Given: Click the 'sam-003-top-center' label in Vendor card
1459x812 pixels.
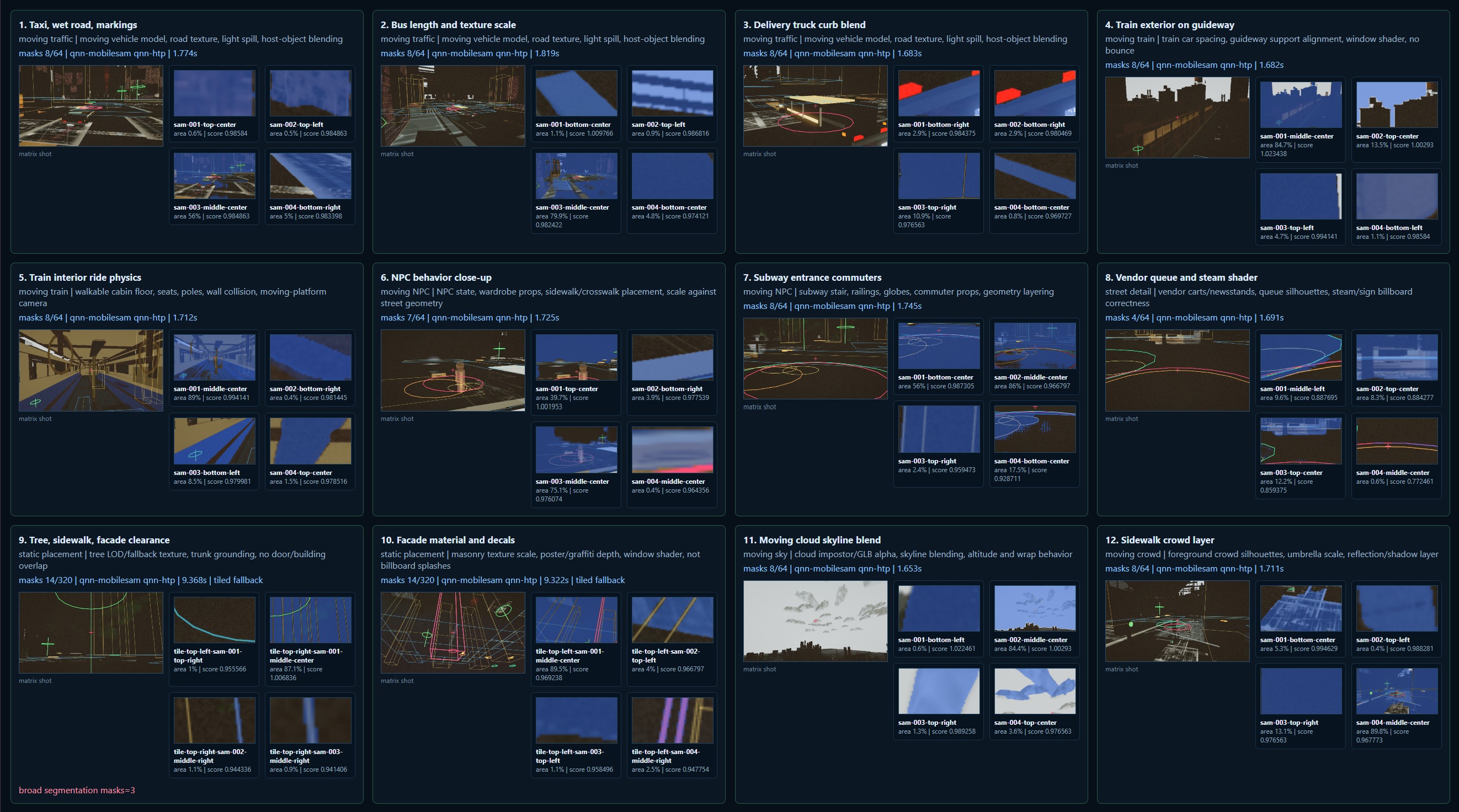Looking at the screenshot, I should [1291, 473].
